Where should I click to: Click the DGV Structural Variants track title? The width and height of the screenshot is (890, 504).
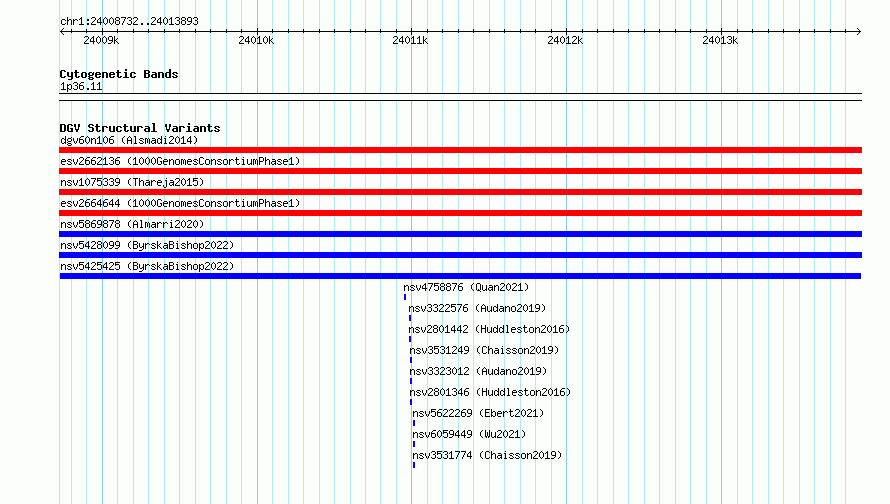coord(140,128)
